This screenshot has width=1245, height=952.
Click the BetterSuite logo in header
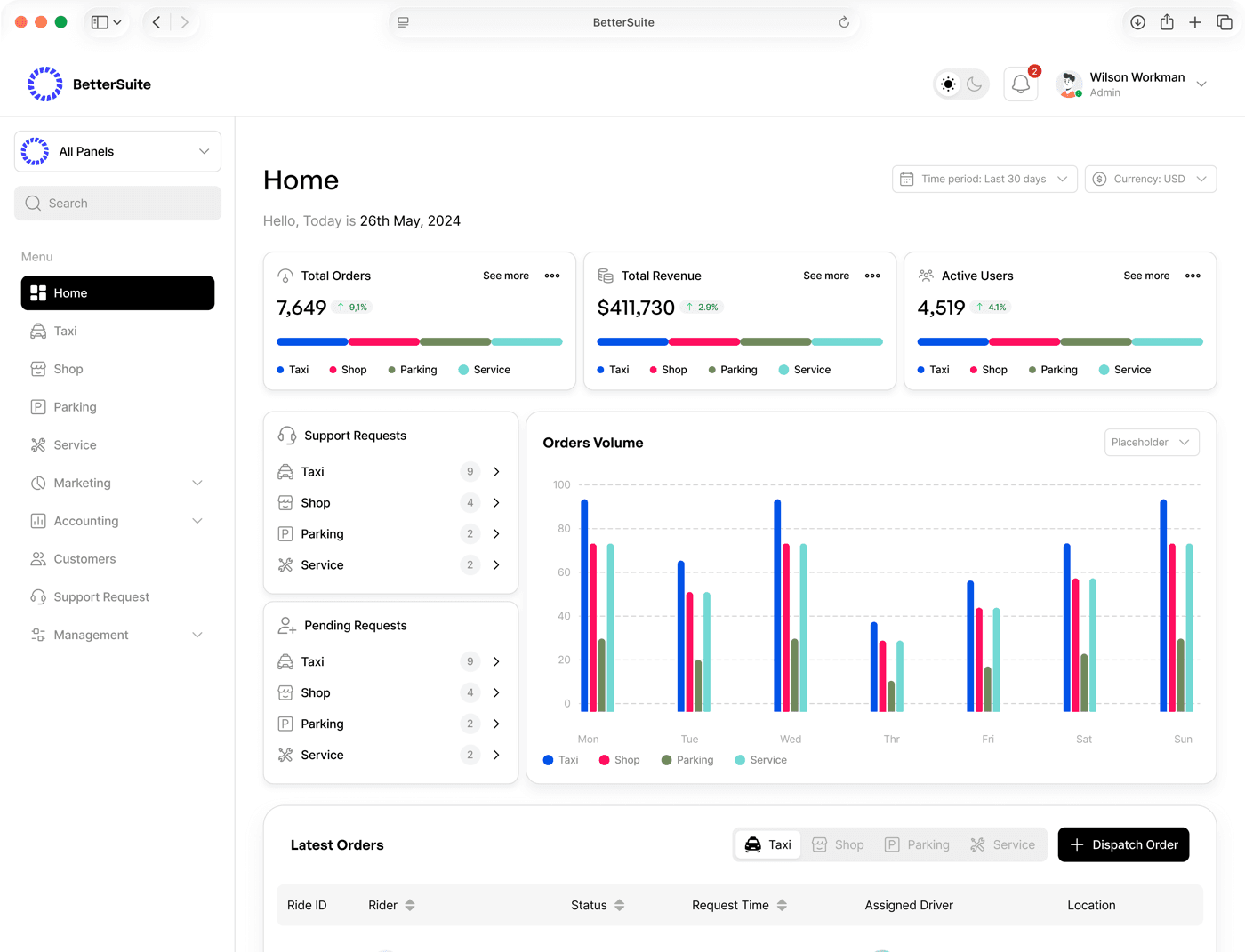click(x=89, y=84)
